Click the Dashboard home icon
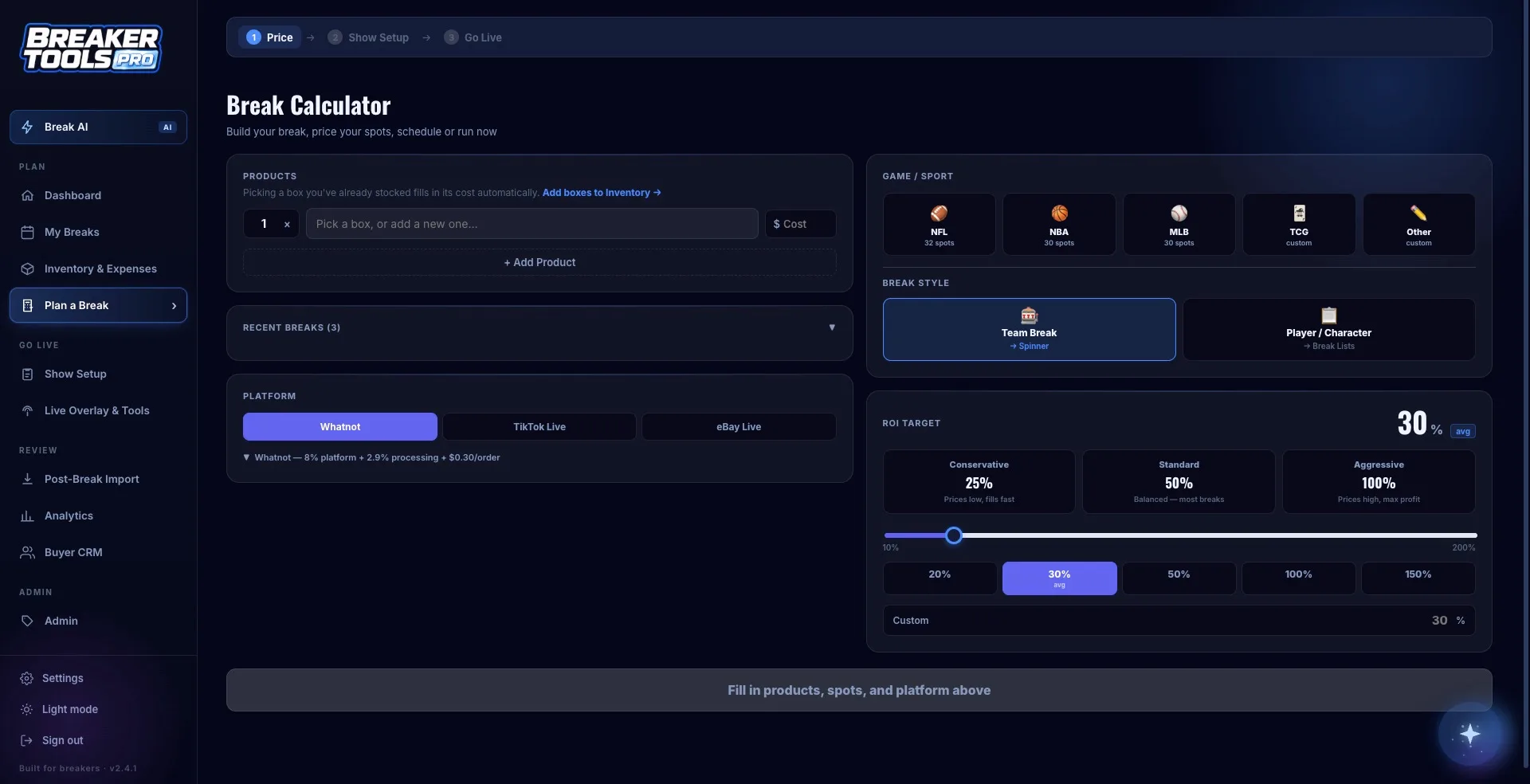 point(27,195)
